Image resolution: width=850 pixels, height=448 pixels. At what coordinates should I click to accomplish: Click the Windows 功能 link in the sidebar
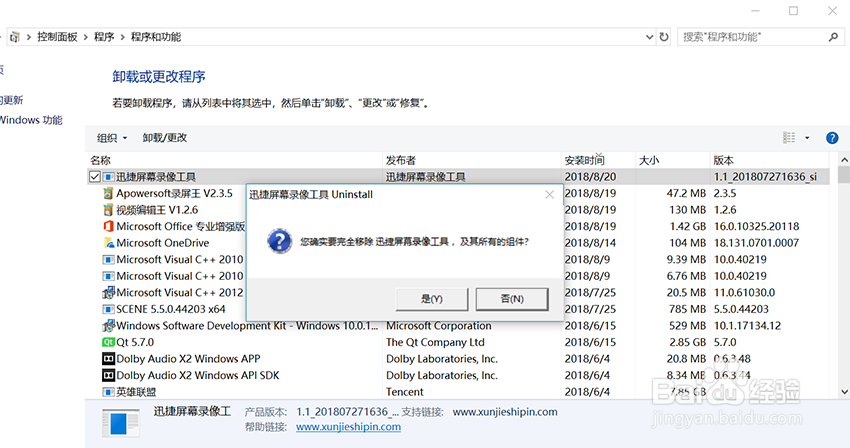click(31, 120)
